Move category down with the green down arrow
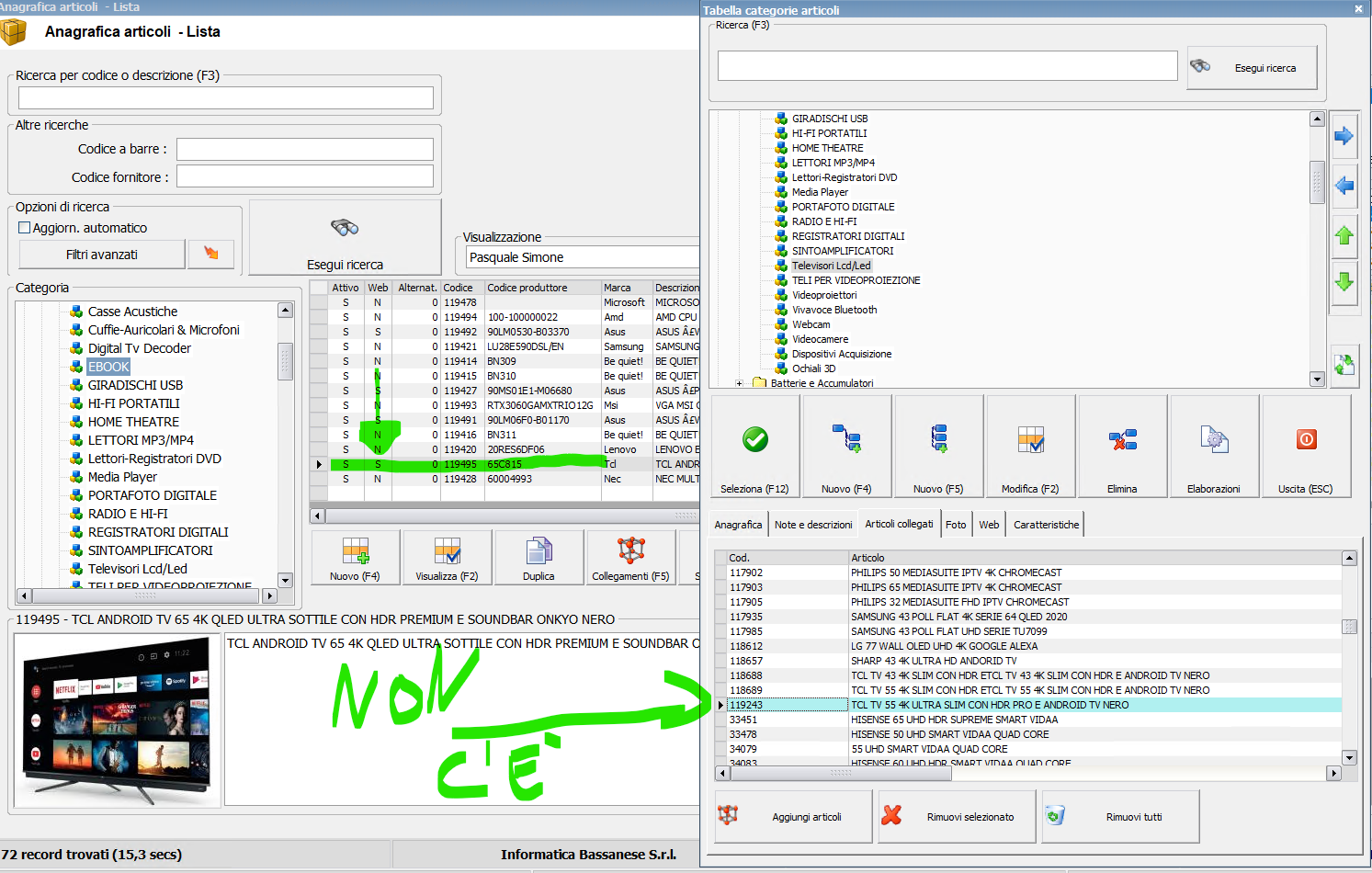Viewport: 1372px width, 873px height. (1344, 282)
